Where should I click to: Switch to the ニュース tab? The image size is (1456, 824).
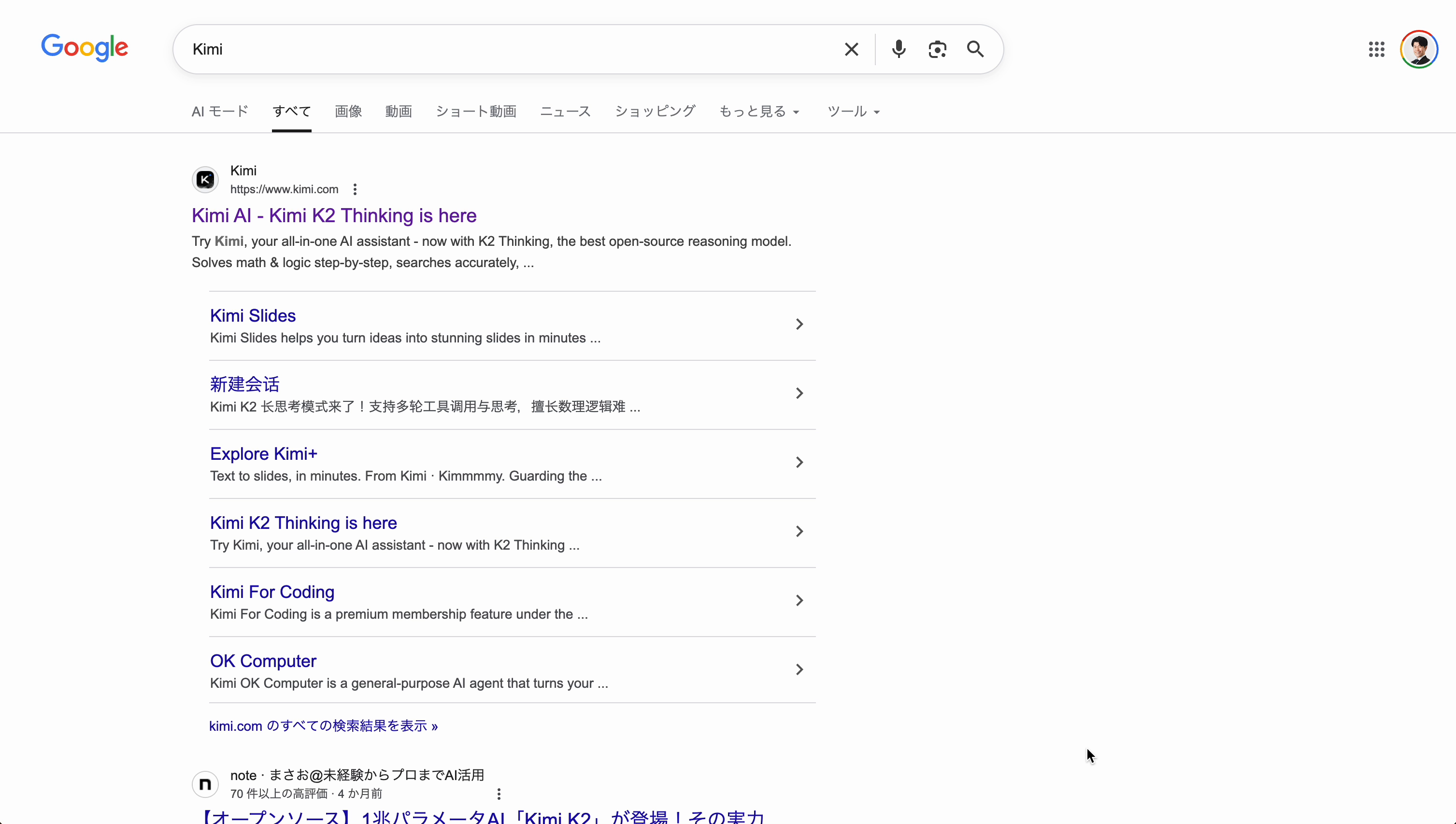[565, 112]
